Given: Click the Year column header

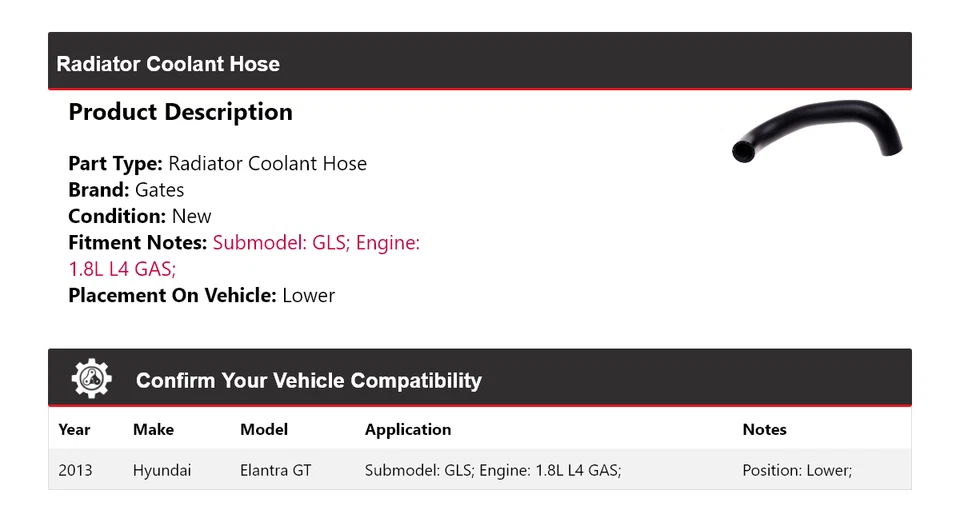Looking at the screenshot, I should pos(74,429).
